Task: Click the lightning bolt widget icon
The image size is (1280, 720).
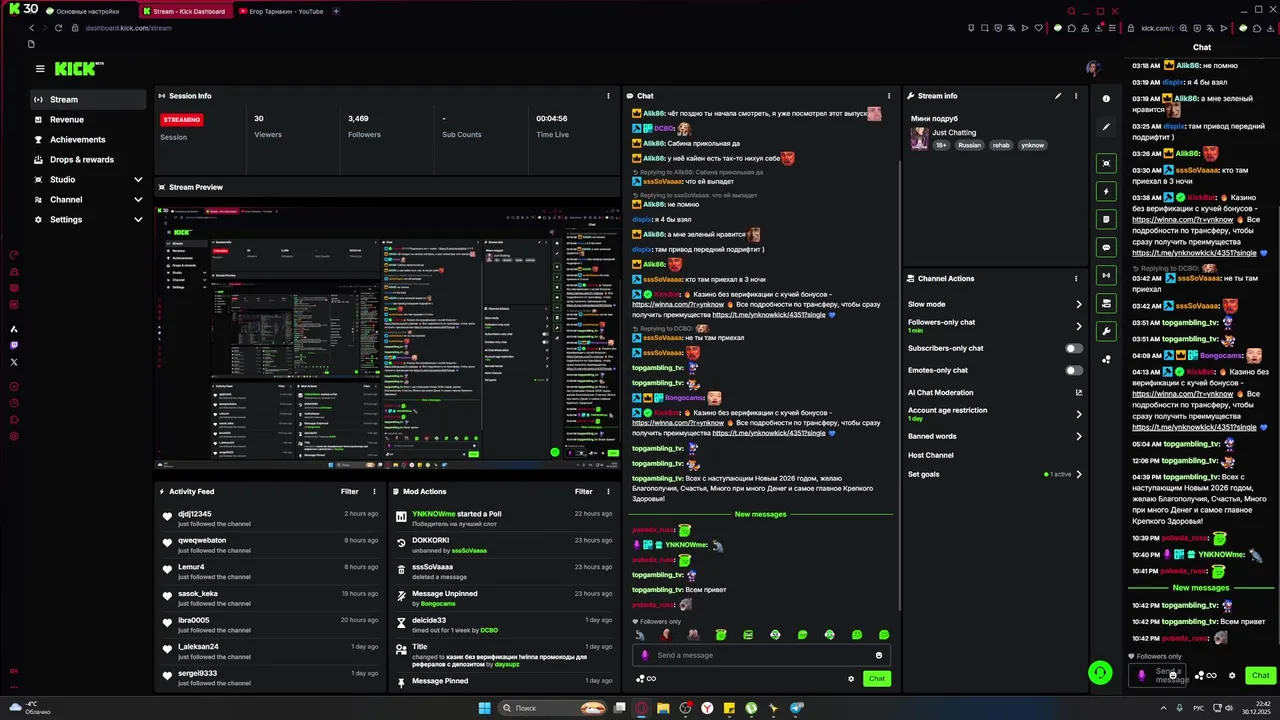Action: (x=1106, y=191)
